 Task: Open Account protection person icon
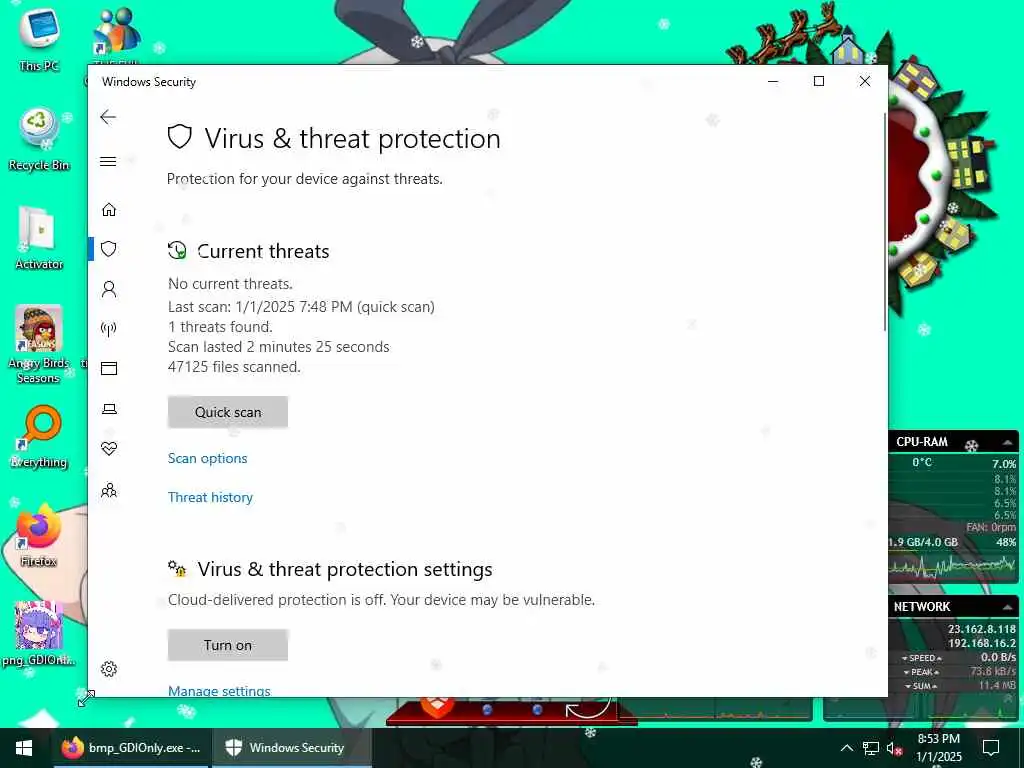[109, 289]
